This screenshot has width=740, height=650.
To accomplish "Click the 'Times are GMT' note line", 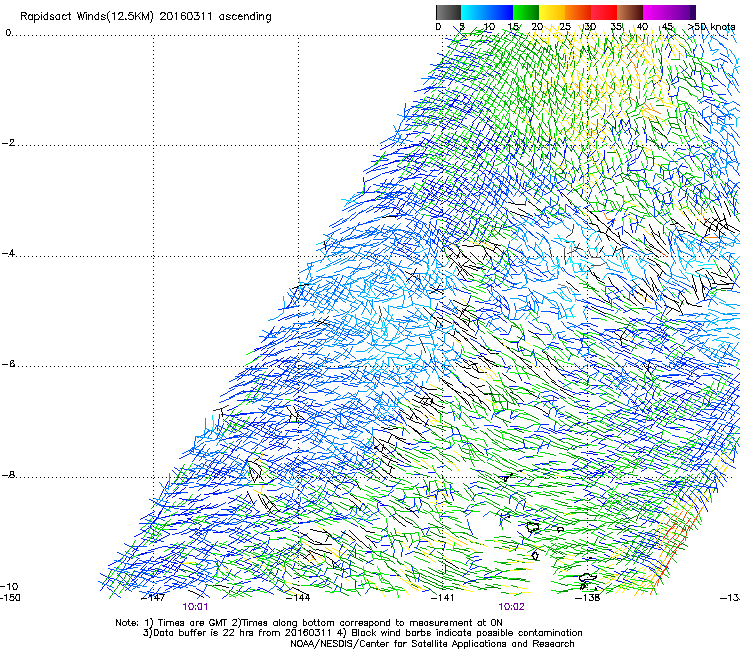I will click(x=309, y=623).
